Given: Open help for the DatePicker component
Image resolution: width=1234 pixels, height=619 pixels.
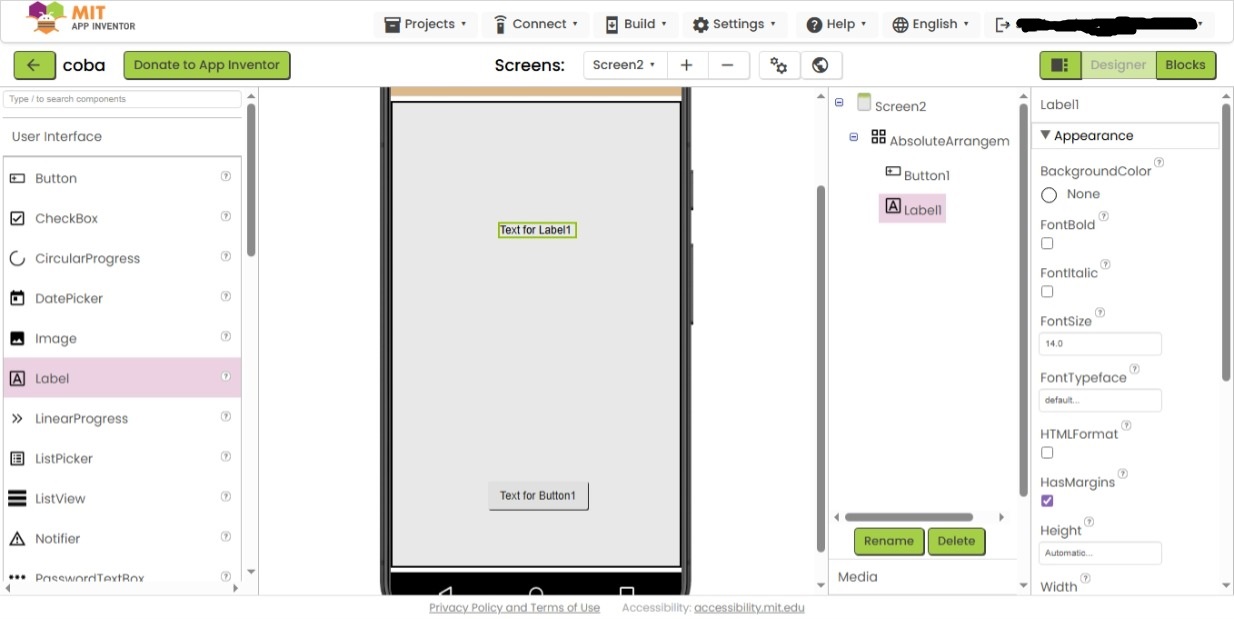Looking at the screenshot, I should point(226,296).
